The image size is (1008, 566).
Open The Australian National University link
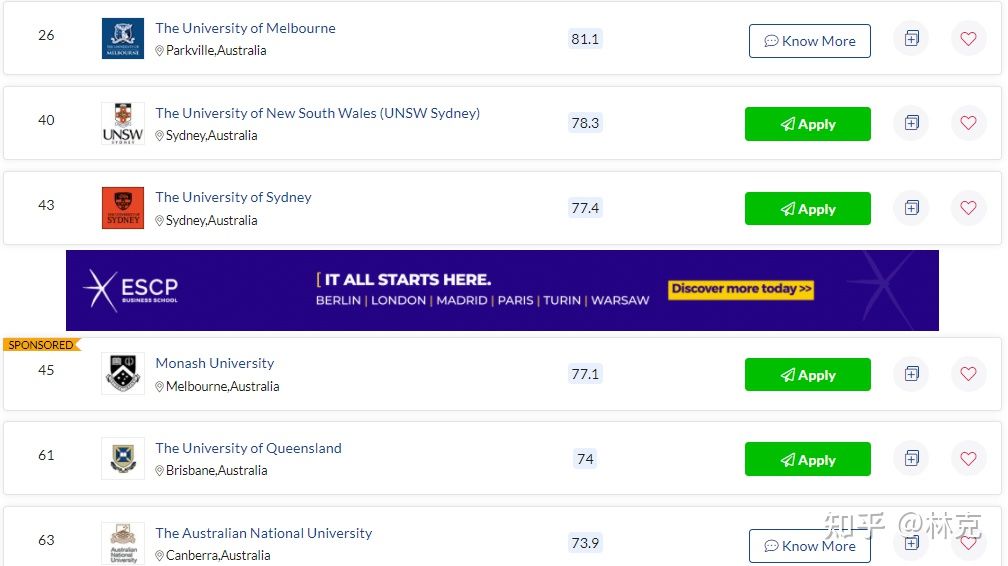click(264, 533)
